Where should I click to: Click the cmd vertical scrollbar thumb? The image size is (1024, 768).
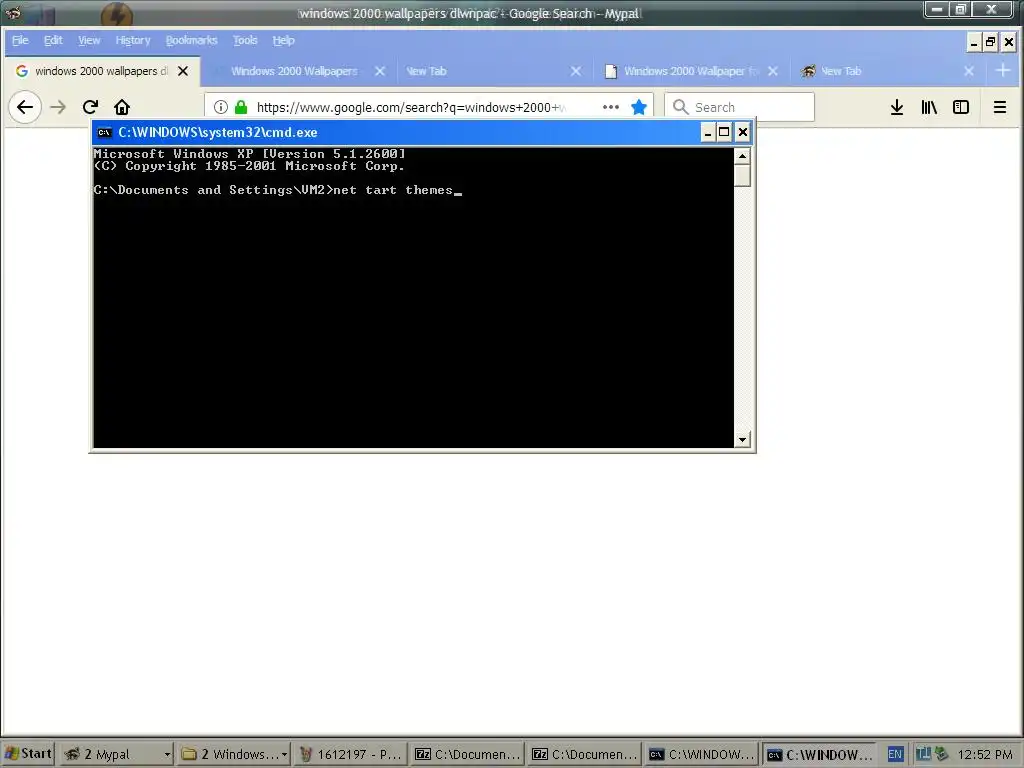coord(742,176)
